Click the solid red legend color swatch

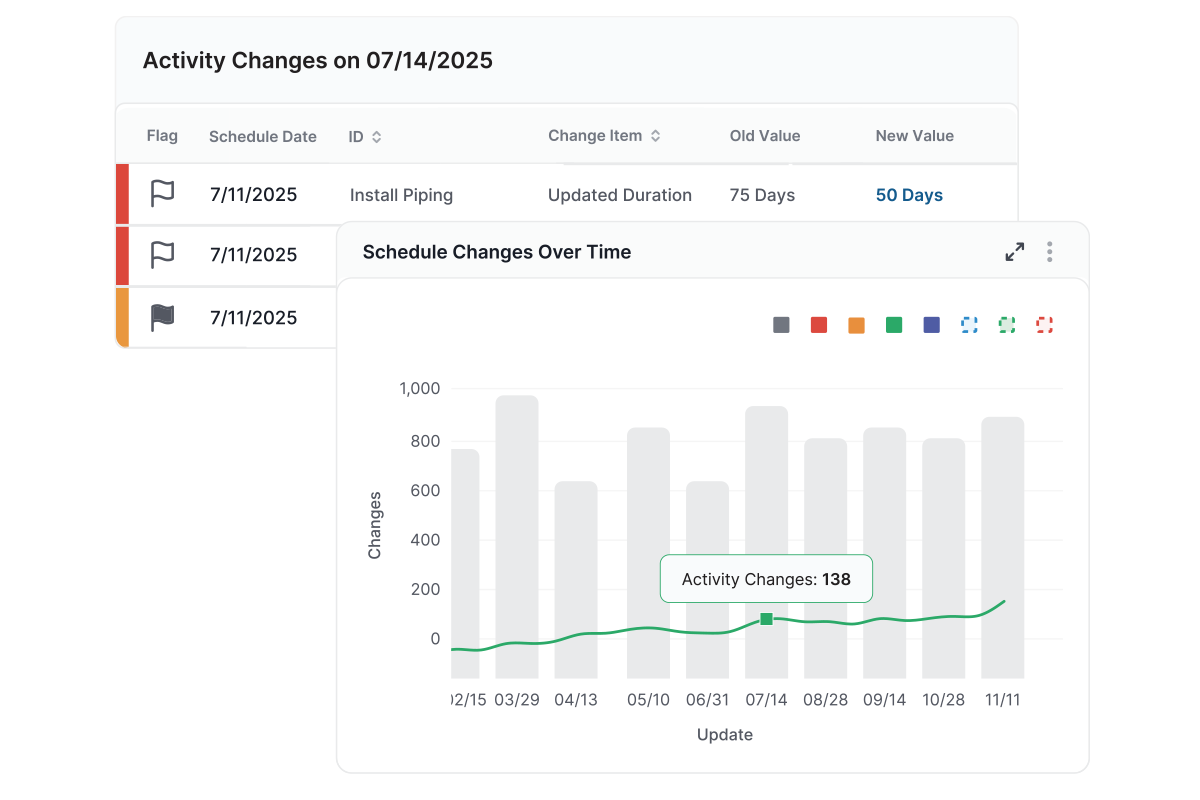click(819, 325)
